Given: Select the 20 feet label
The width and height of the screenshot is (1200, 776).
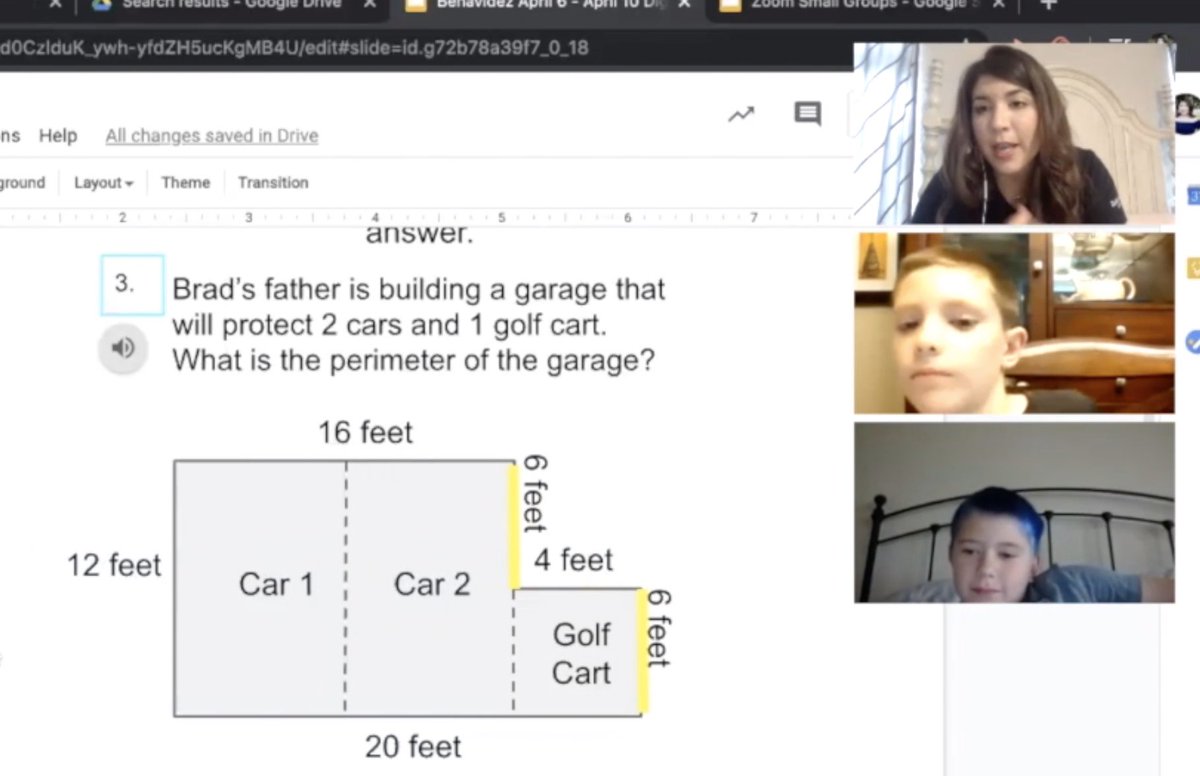Looking at the screenshot, I should pyautogui.click(x=413, y=746).
